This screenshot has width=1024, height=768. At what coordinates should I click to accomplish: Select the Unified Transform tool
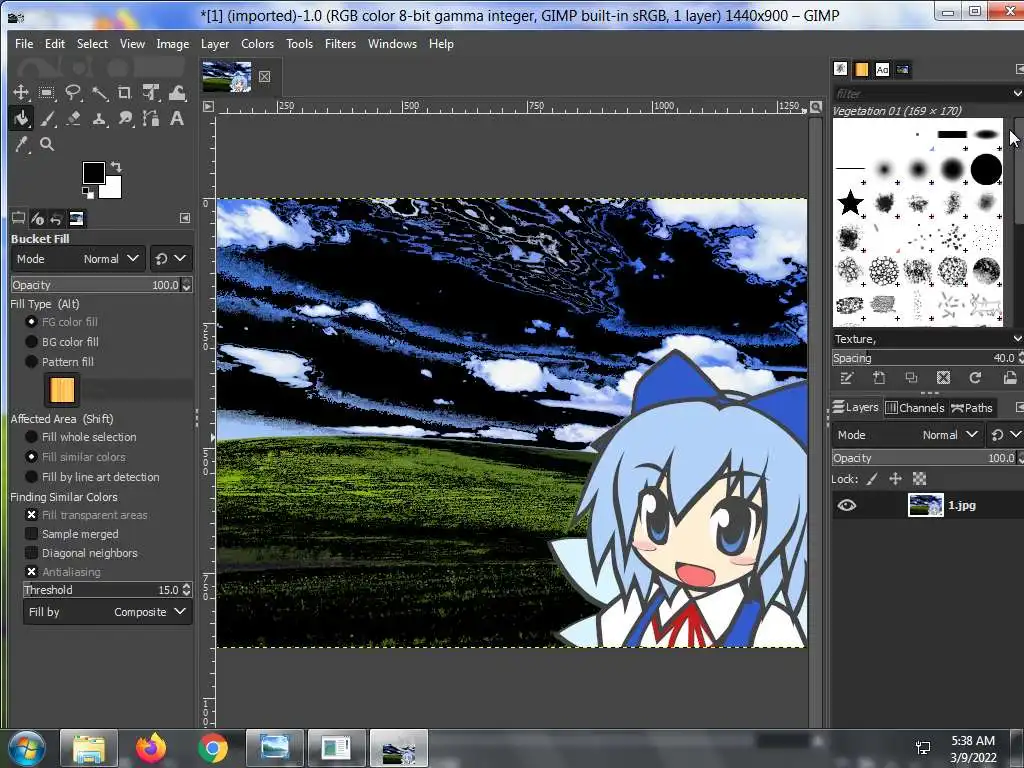click(x=151, y=92)
